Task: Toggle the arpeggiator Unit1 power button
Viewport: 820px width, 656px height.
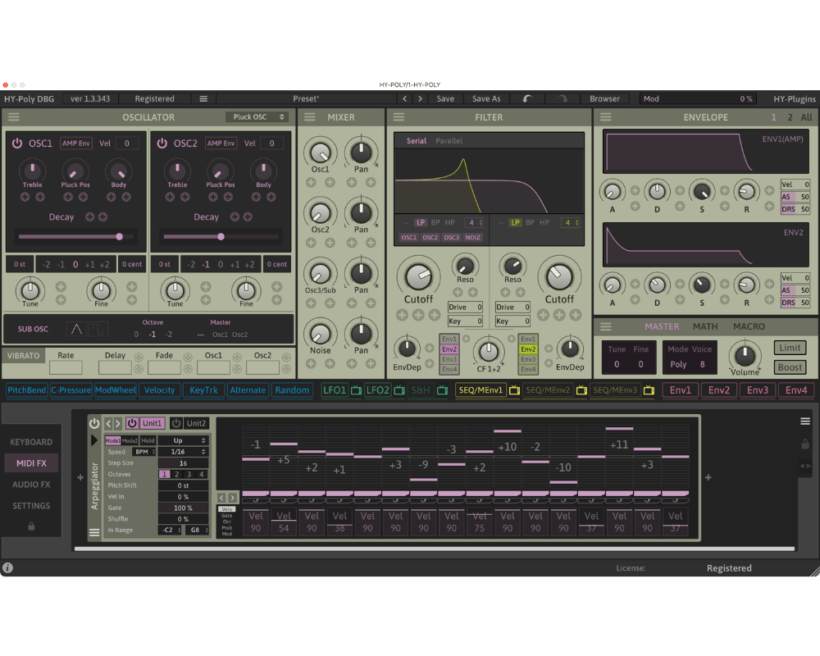Action: tap(132, 423)
